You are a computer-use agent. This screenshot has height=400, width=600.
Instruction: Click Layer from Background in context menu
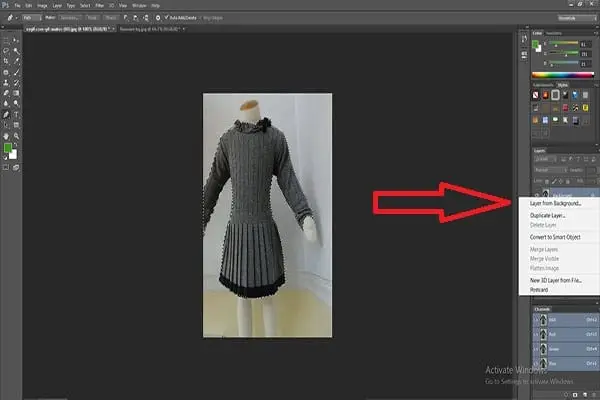[553, 203]
